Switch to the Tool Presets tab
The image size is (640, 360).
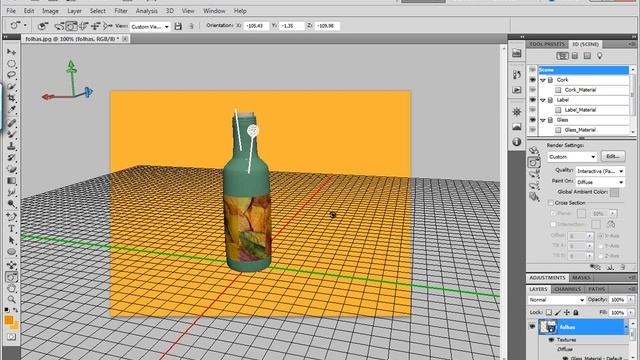point(547,44)
